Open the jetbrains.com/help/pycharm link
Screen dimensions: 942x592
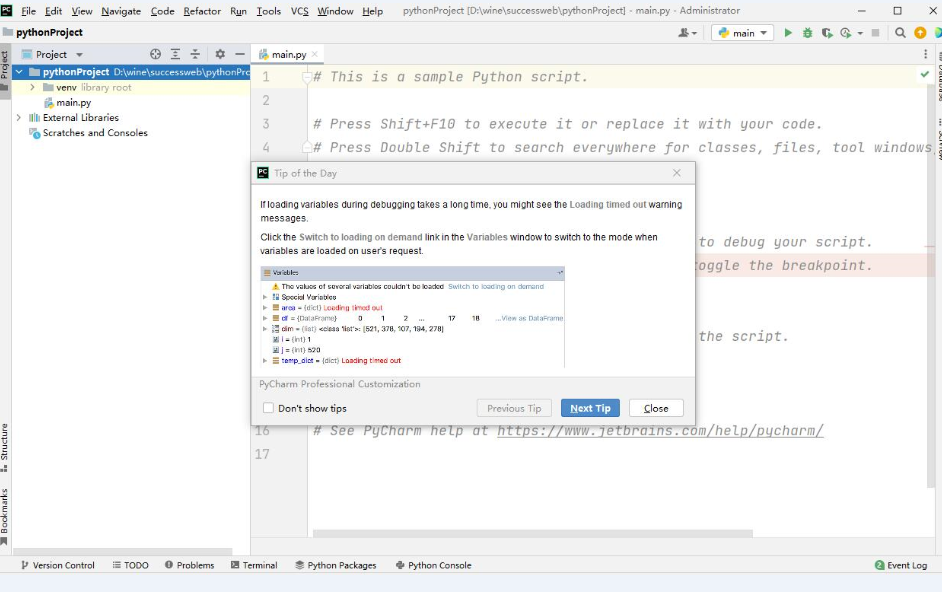[660, 430]
